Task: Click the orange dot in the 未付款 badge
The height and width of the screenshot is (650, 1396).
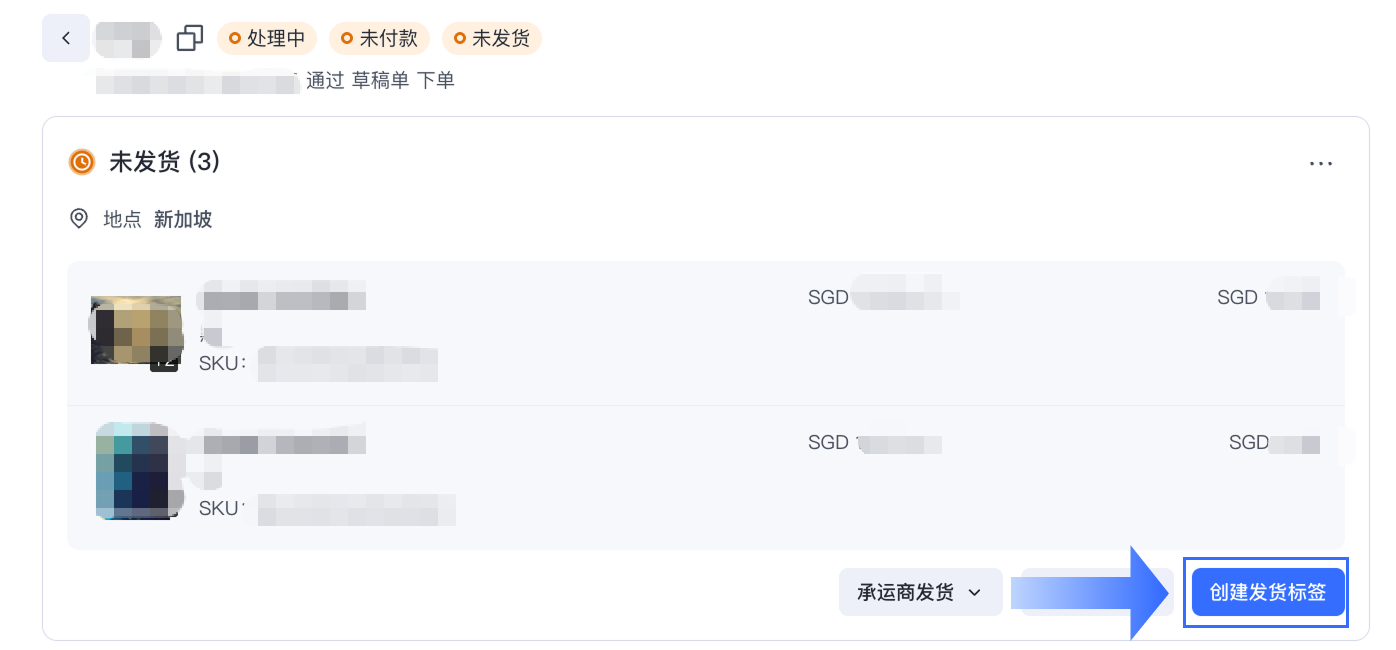Action: point(349,39)
